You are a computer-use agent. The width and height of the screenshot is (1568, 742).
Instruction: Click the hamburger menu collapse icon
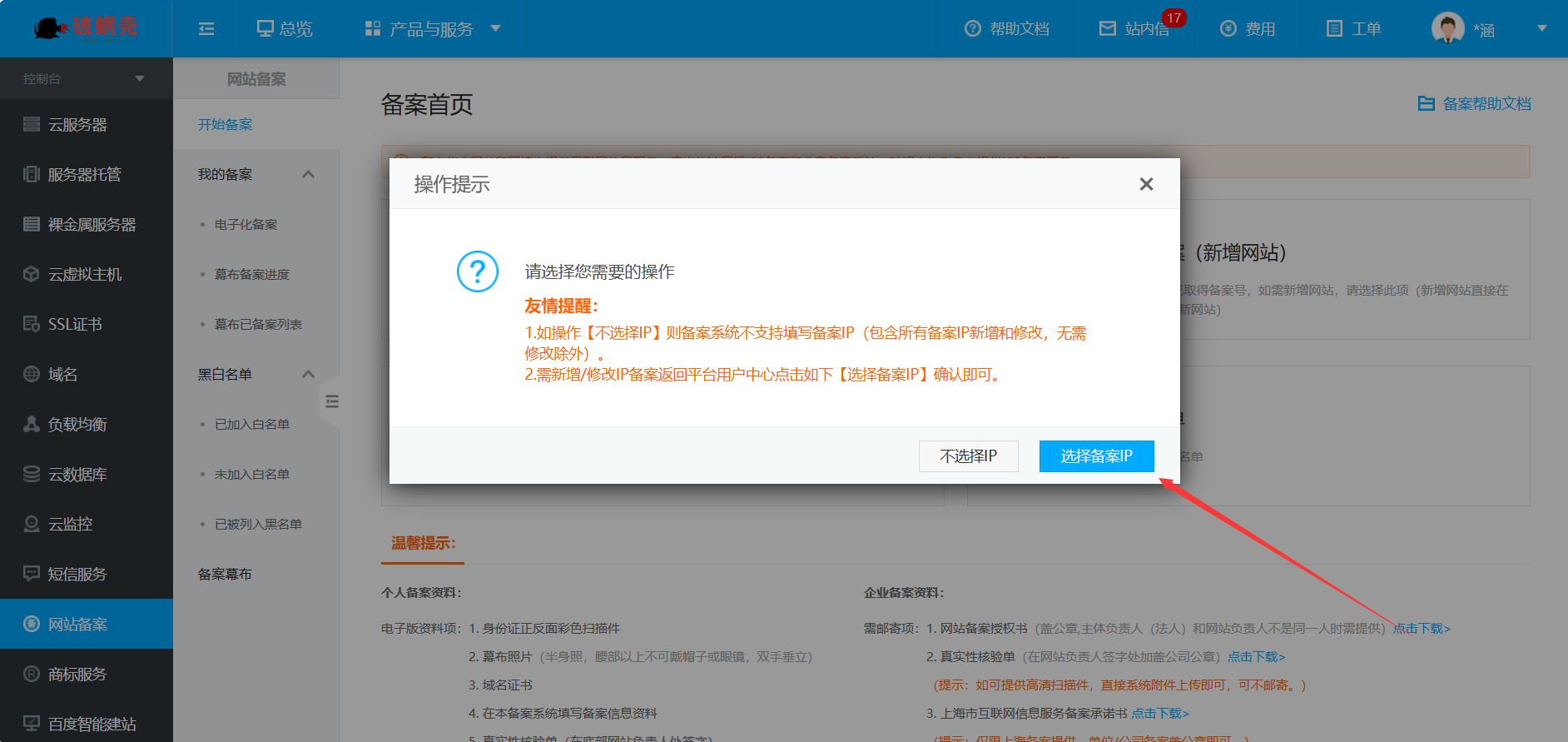(x=206, y=29)
